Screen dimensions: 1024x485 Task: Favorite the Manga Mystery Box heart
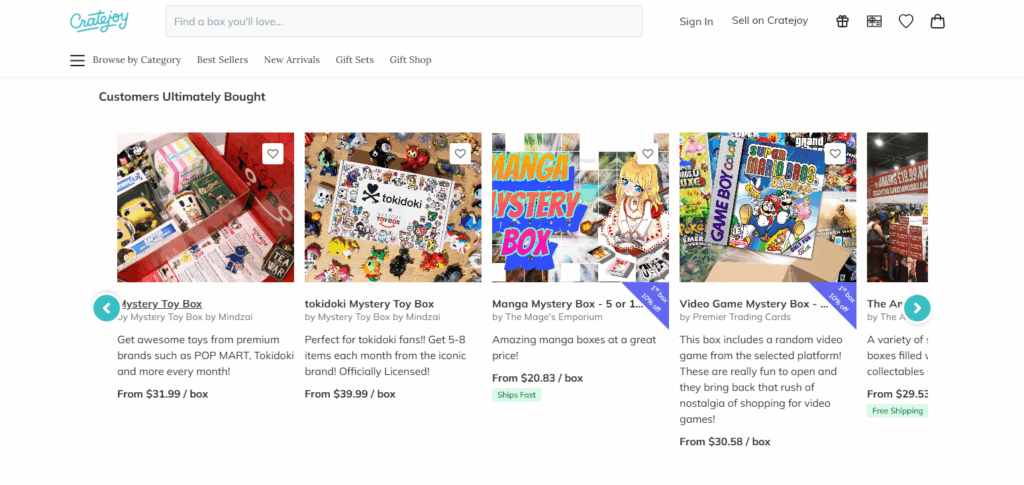pyautogui.click(x=648, y=154)
